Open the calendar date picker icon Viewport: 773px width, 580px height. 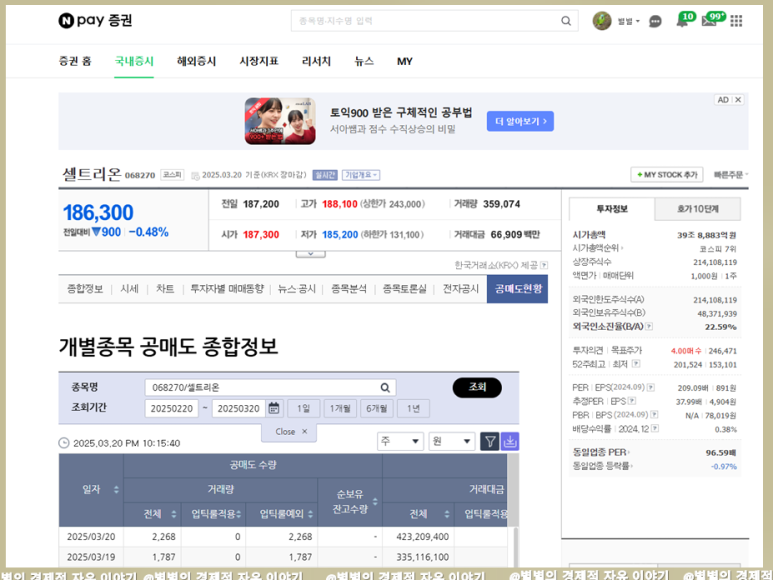[x=274, y=408]
